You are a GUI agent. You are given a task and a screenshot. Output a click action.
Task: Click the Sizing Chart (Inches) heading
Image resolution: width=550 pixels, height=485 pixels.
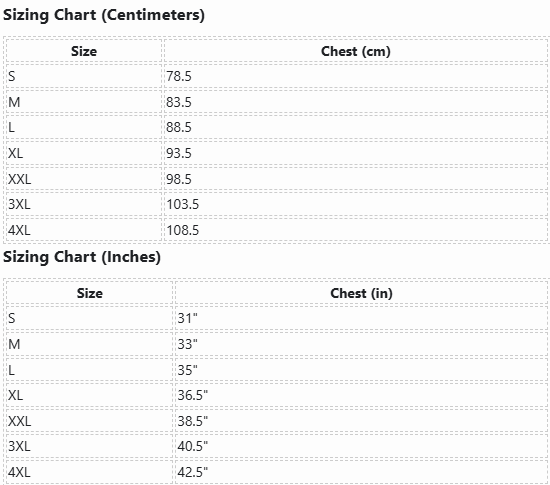[x=82, y=257]
